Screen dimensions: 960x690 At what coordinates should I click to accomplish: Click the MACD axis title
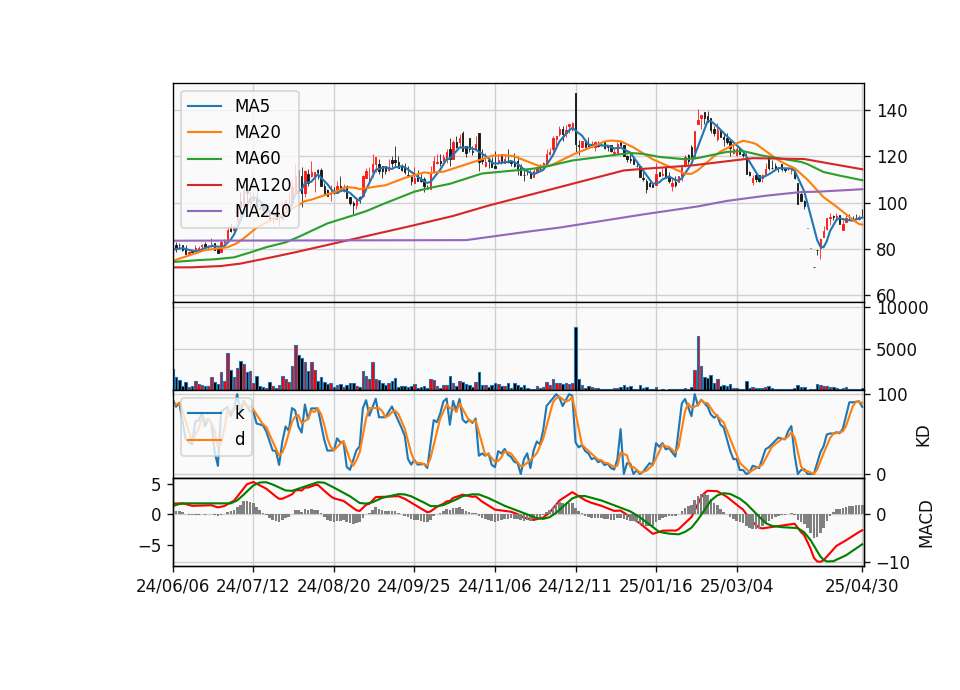926,525
